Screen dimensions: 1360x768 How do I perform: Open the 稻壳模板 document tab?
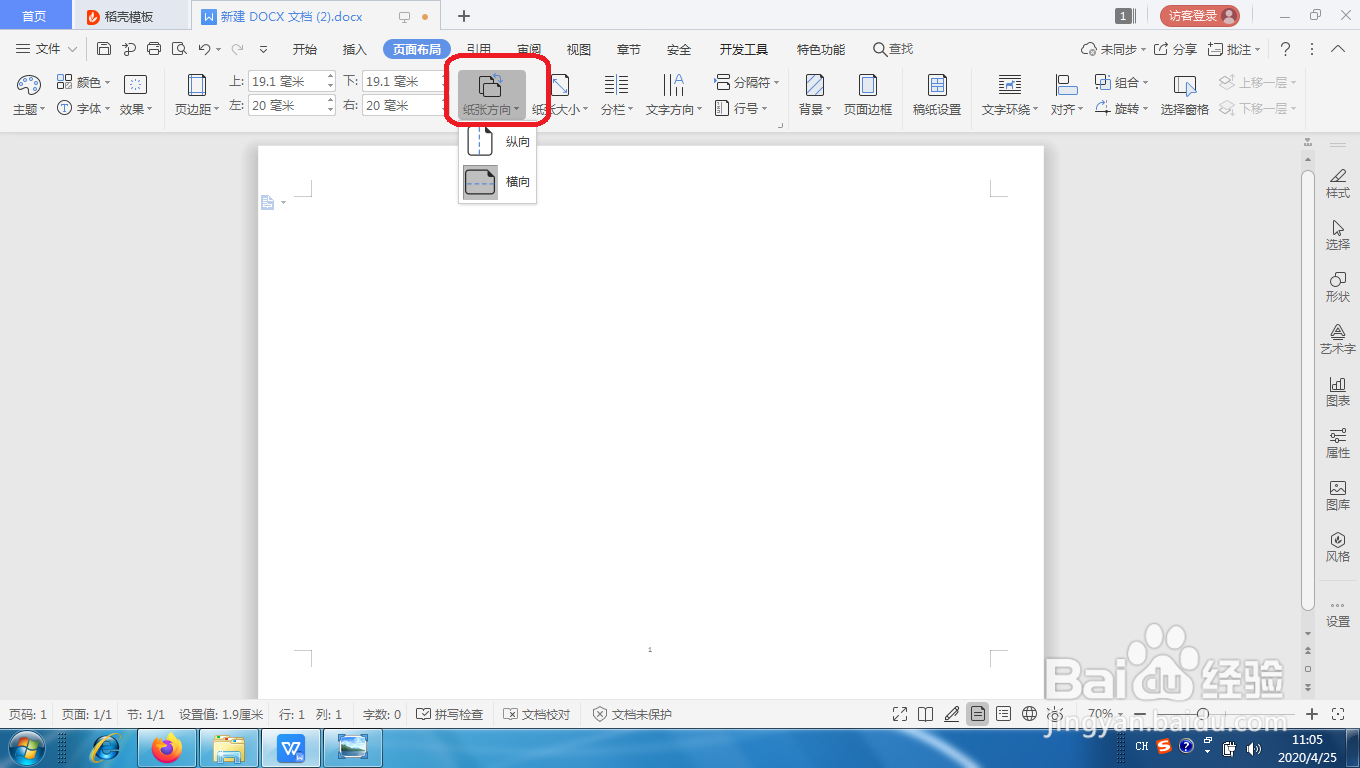pos(131,16)
